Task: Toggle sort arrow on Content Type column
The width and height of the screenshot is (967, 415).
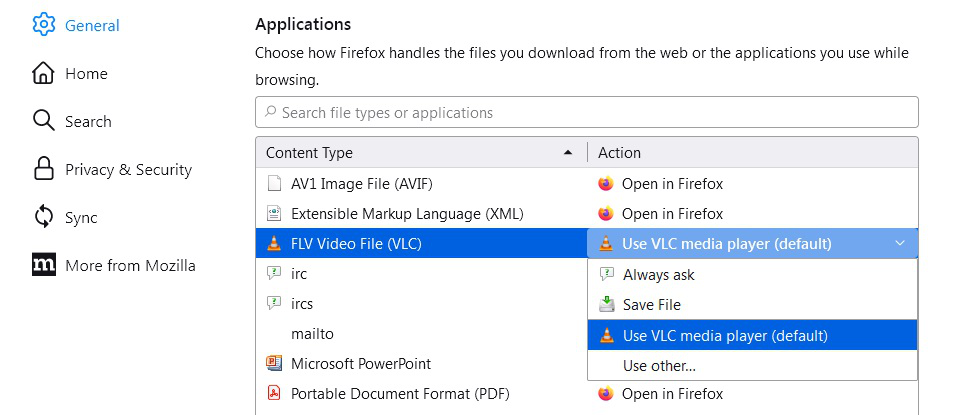Action: tap(568, 153)
